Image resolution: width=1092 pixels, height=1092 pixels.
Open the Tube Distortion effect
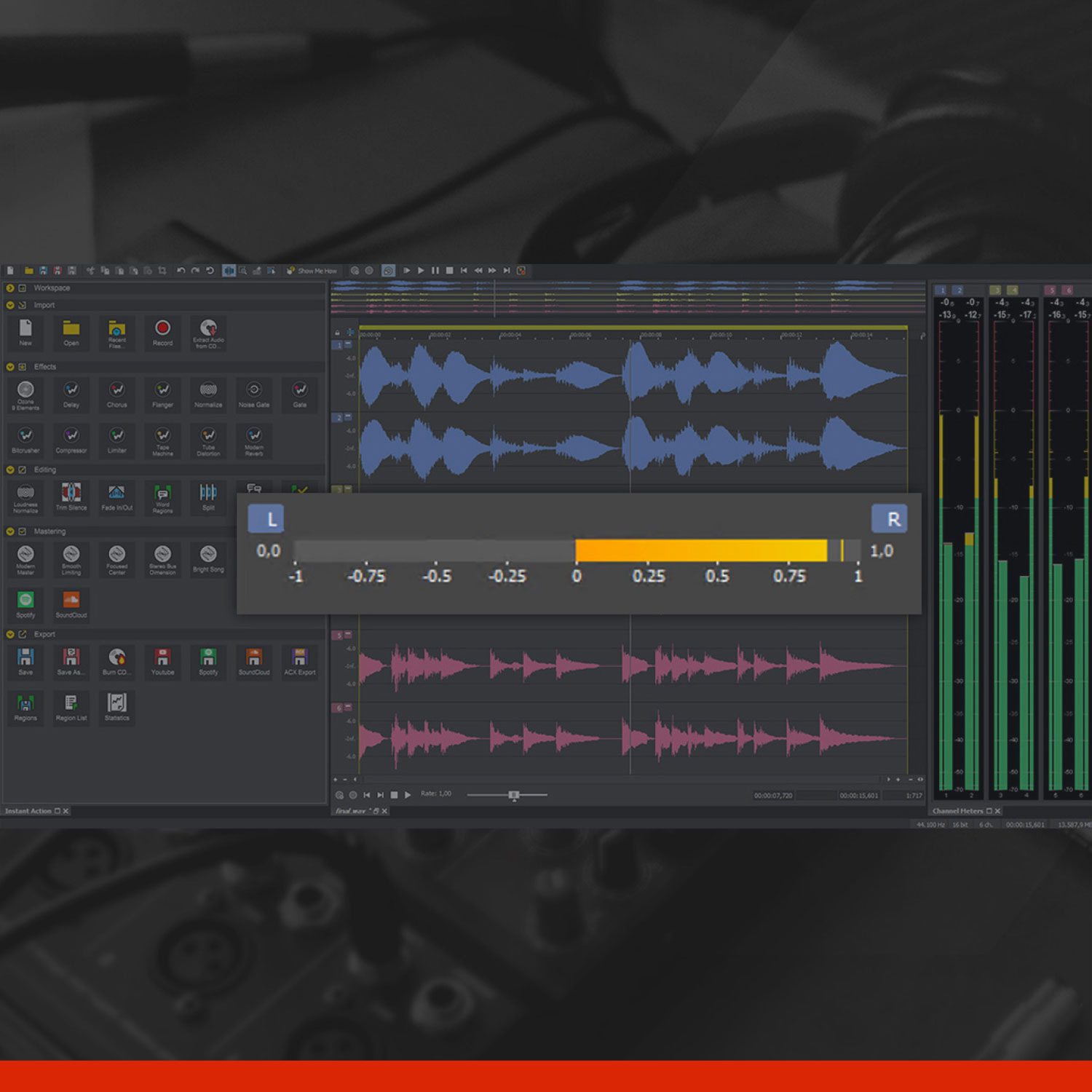208,441
